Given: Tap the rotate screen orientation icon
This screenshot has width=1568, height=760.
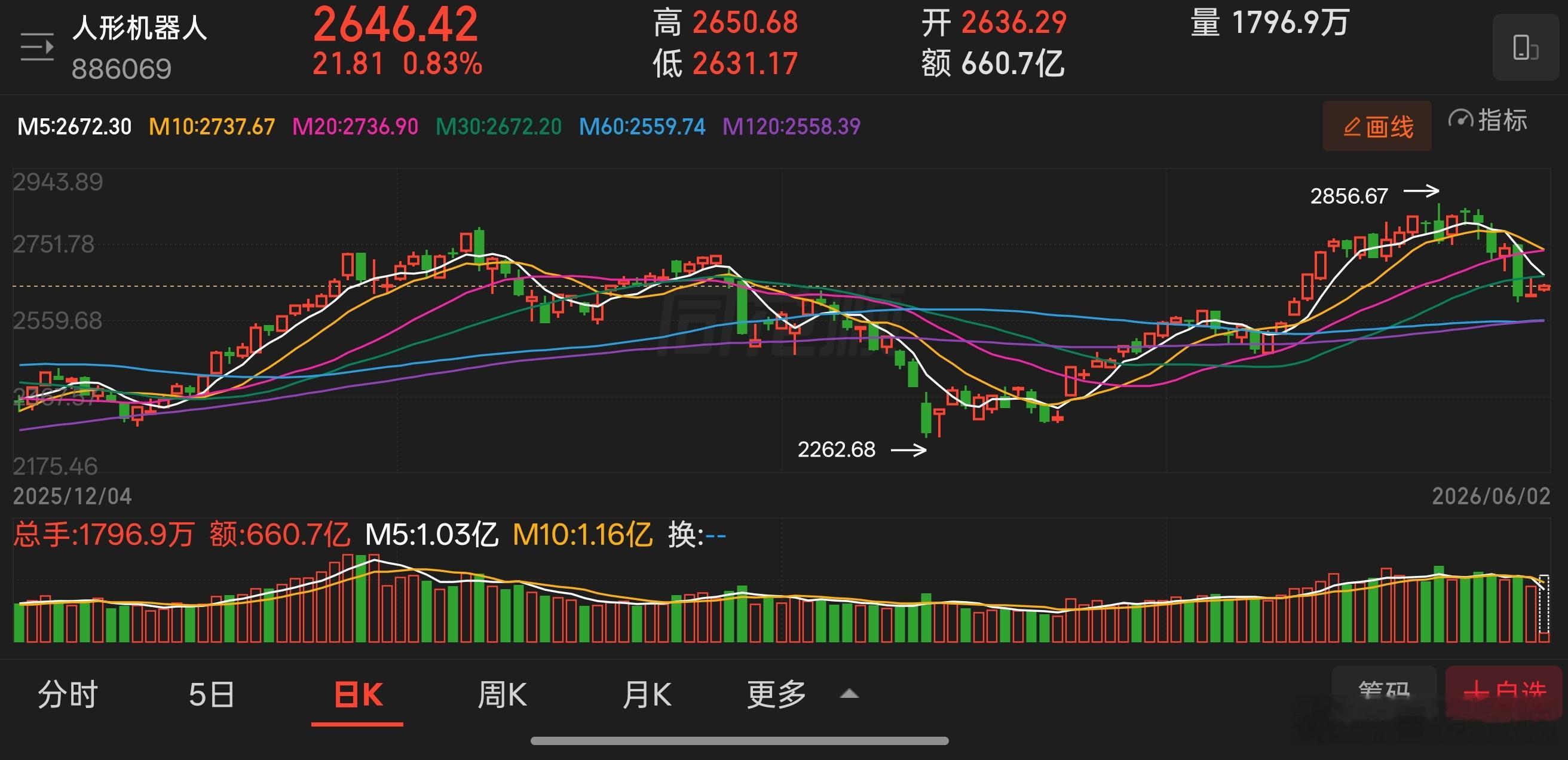Looking at the screenshot, I should point(1526,47).
